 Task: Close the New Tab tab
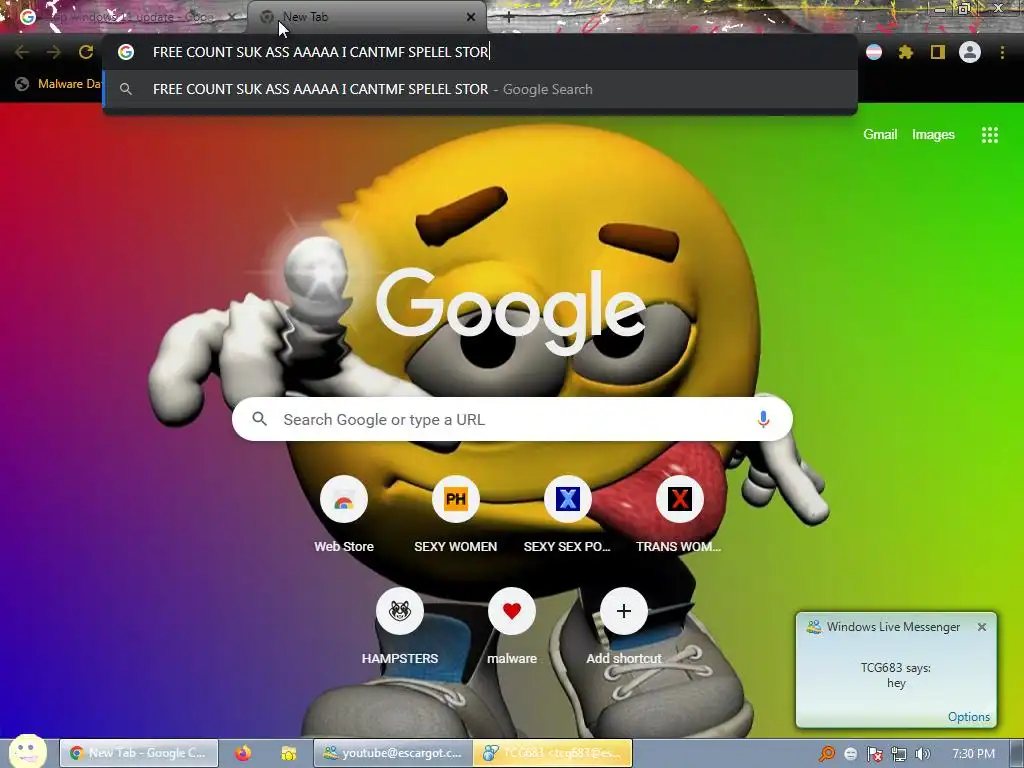coord(470,17)
